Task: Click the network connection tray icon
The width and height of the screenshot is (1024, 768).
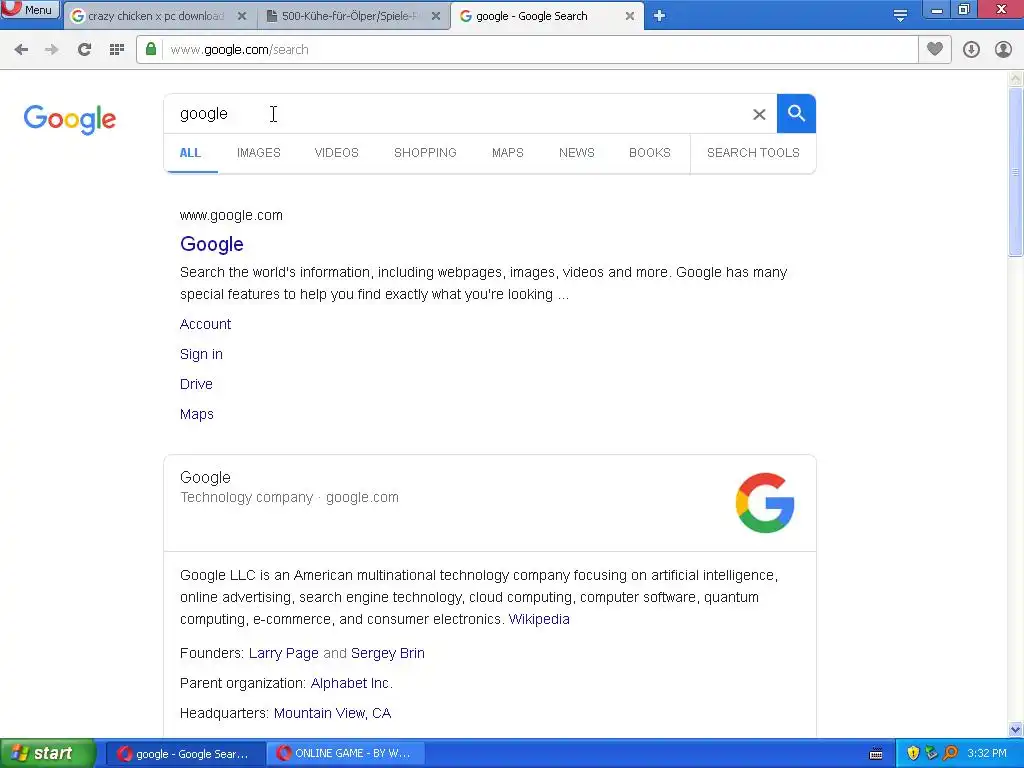Action: tap(931, 754)
